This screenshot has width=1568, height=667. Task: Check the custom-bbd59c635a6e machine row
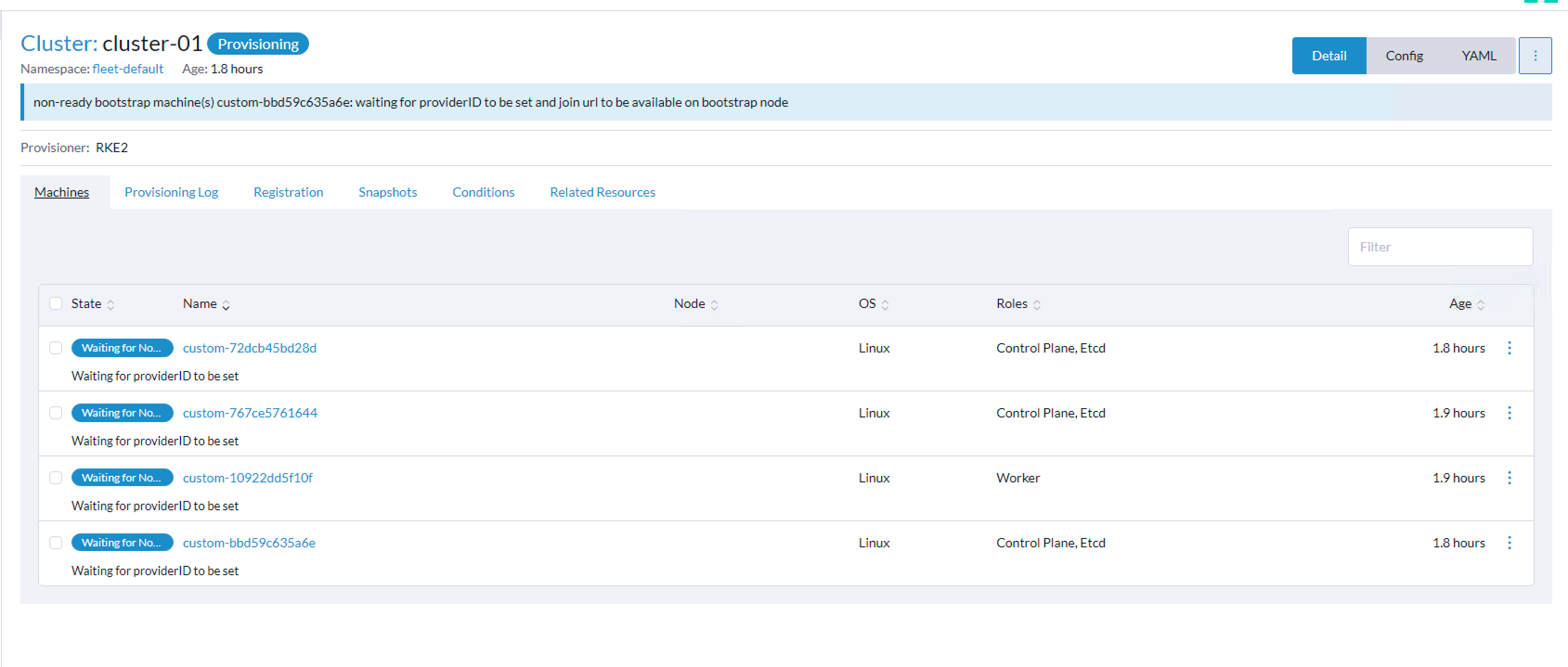click(x=55, y=542)
